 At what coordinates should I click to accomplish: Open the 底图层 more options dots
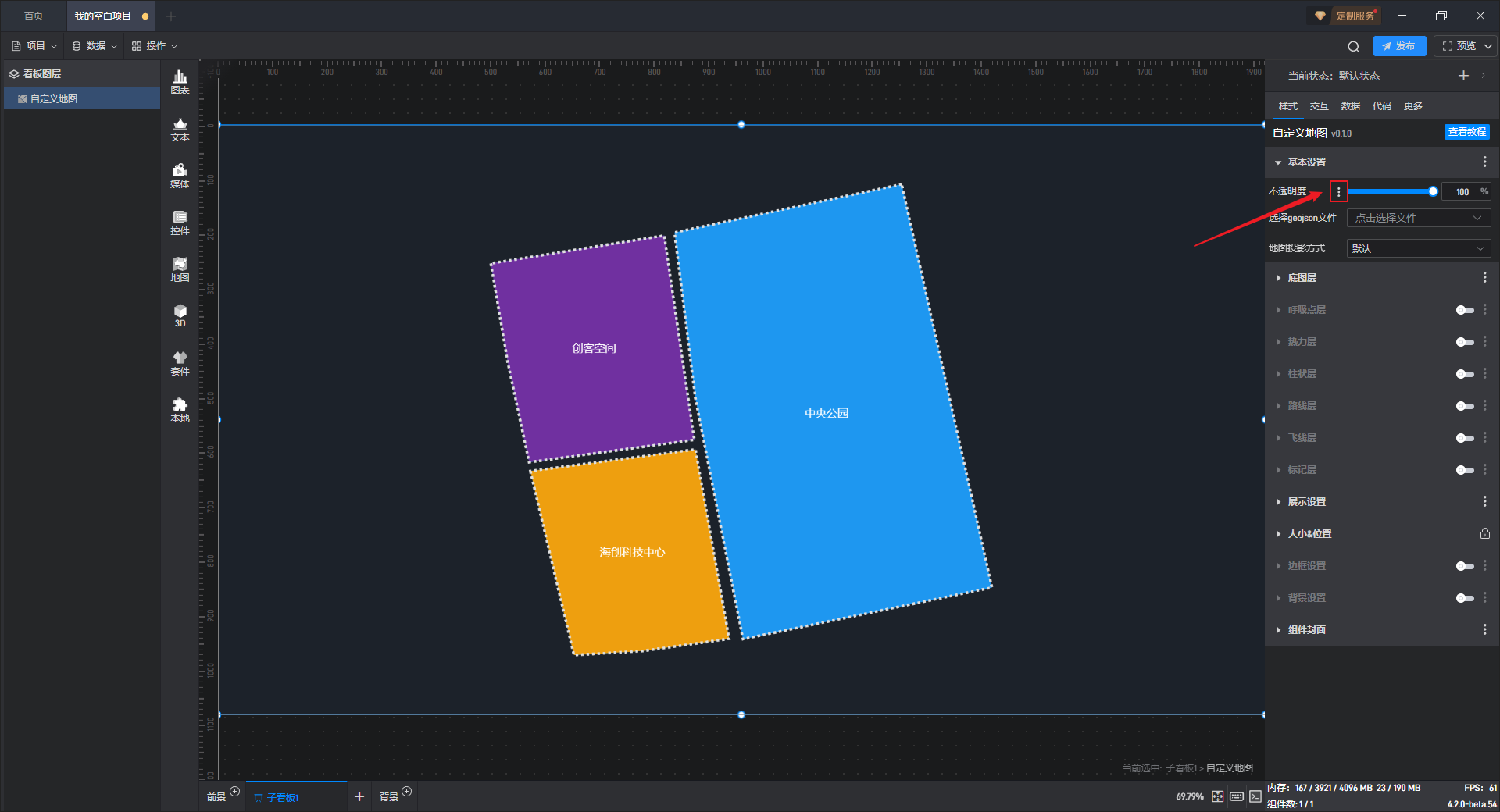click(1484, 278)
